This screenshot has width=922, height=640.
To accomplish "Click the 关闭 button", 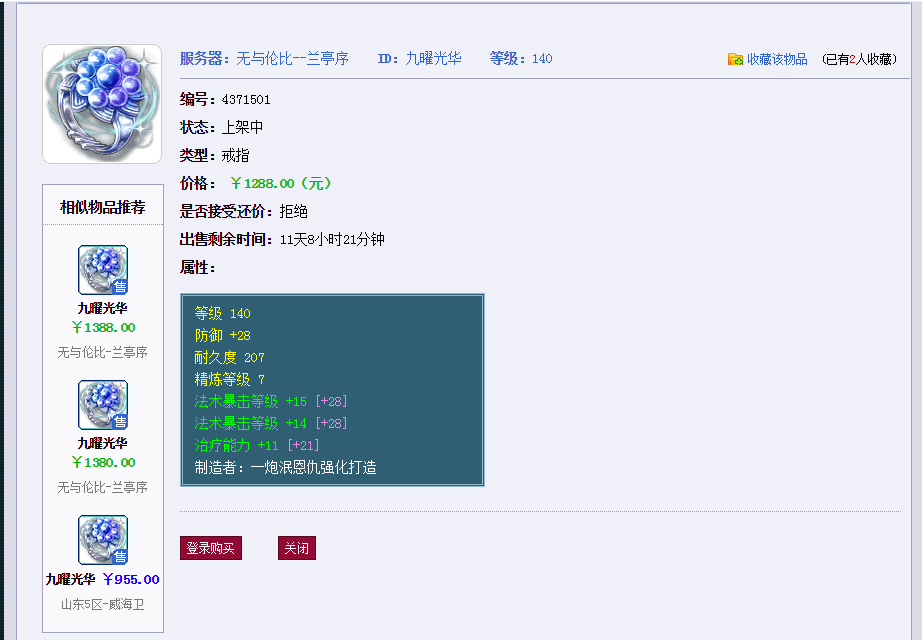I will (297, 548).
